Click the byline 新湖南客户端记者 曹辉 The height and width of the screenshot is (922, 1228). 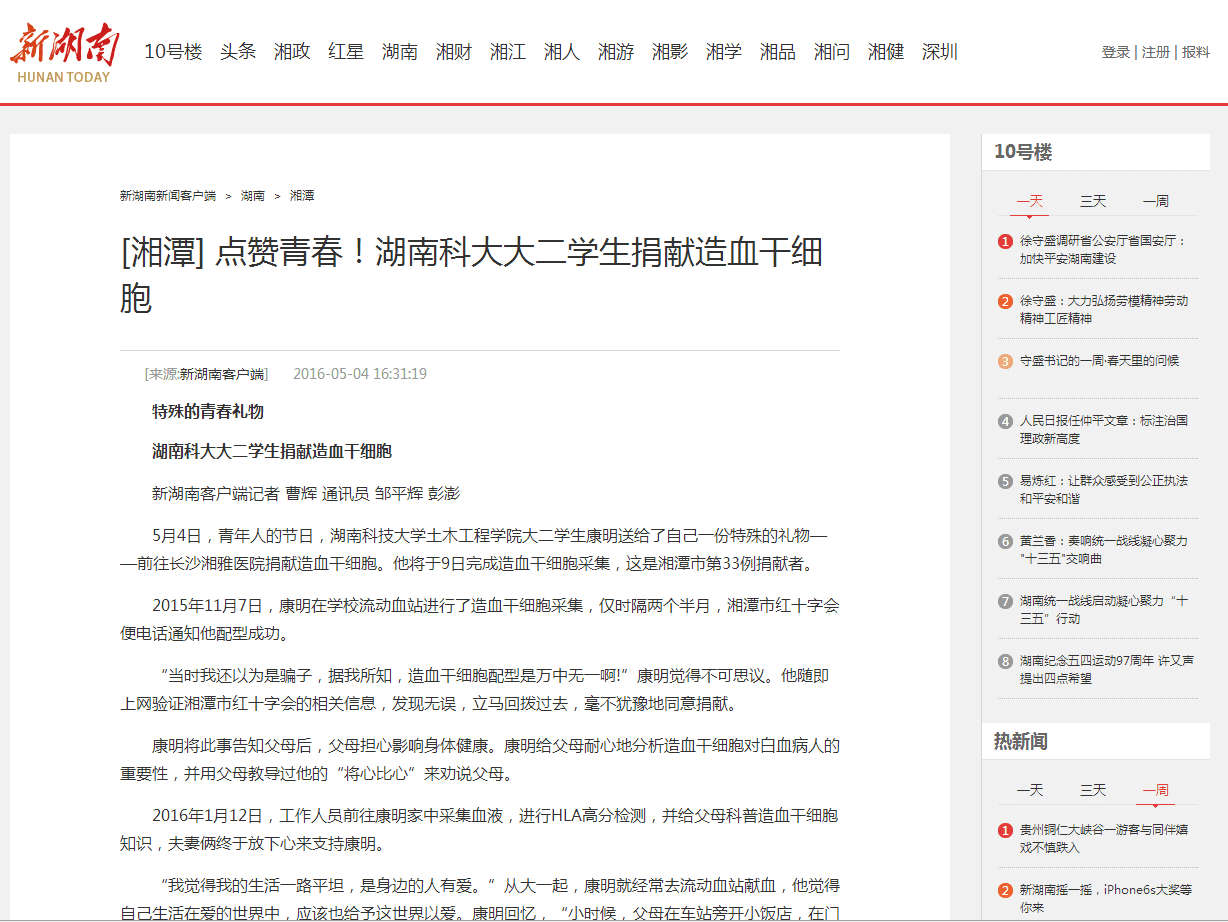306,493
